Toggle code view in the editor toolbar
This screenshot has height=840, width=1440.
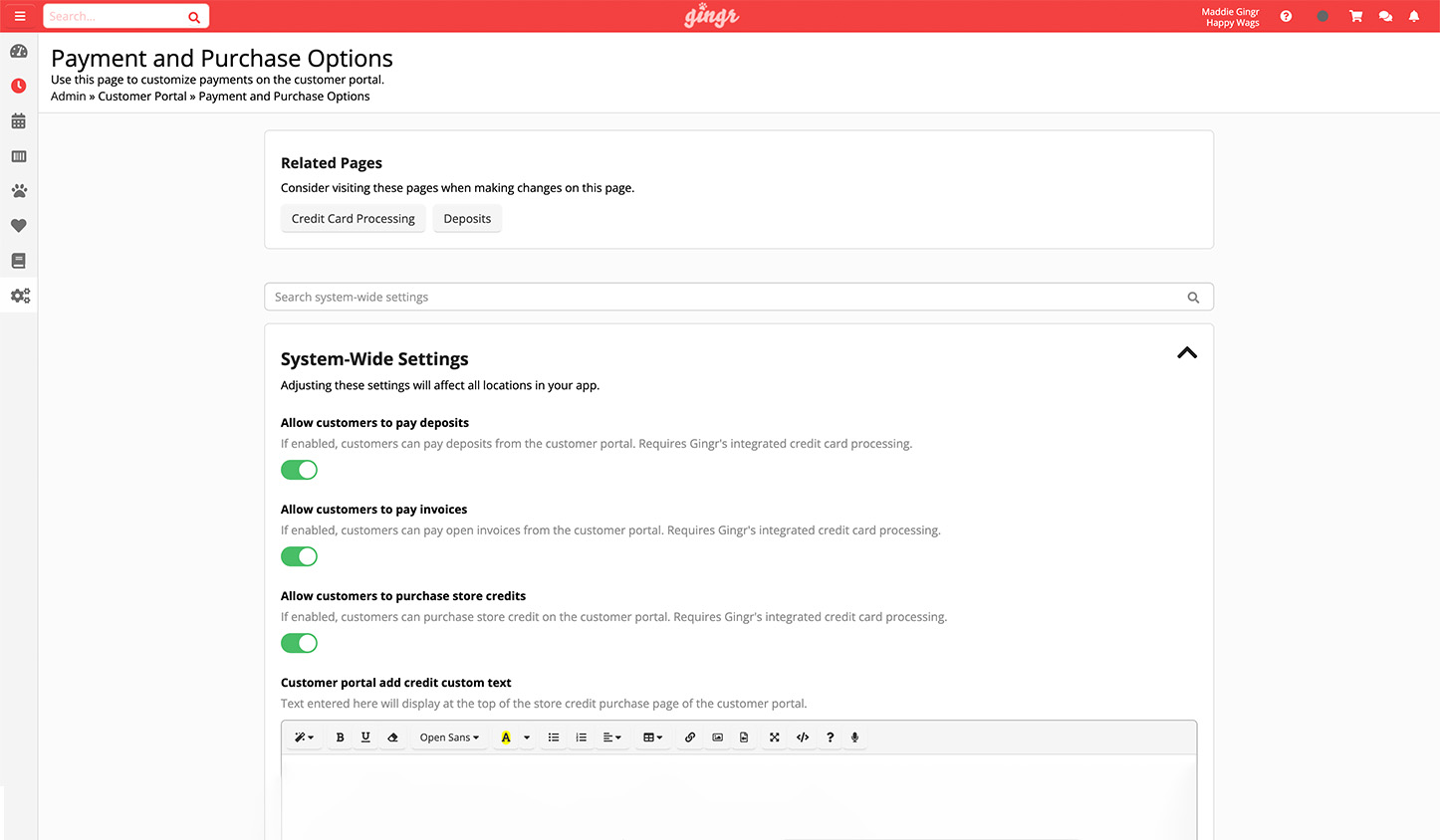point(803,737)
